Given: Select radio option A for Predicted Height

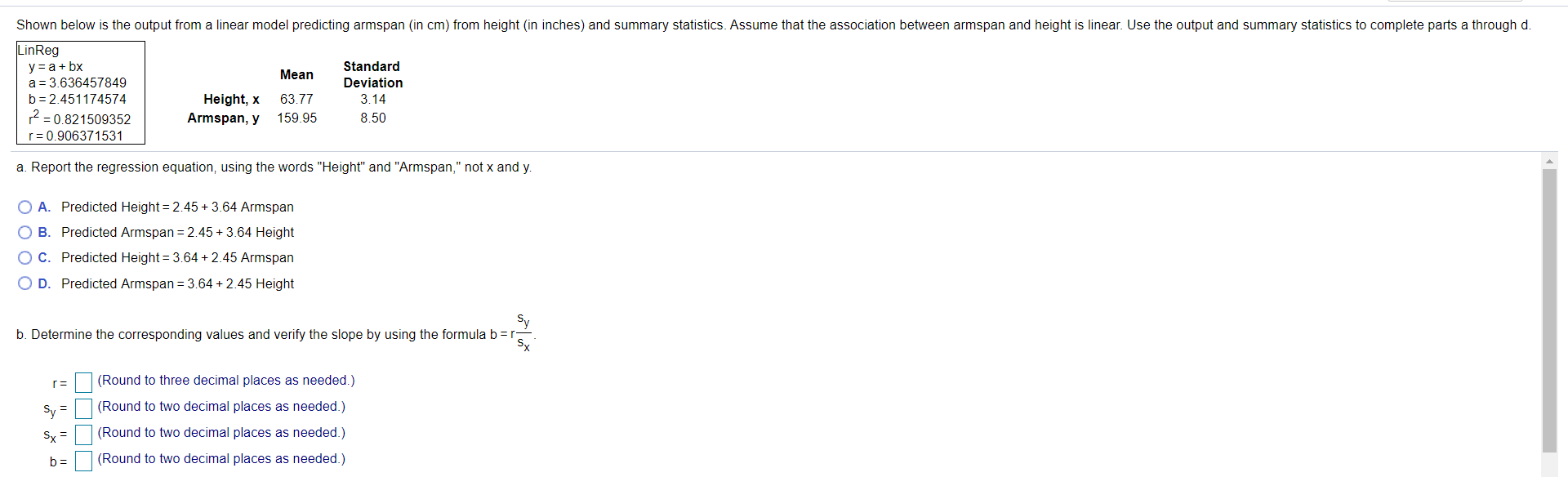Looking at the screenshot, I should pyautogui.click(x=25, y=207).
